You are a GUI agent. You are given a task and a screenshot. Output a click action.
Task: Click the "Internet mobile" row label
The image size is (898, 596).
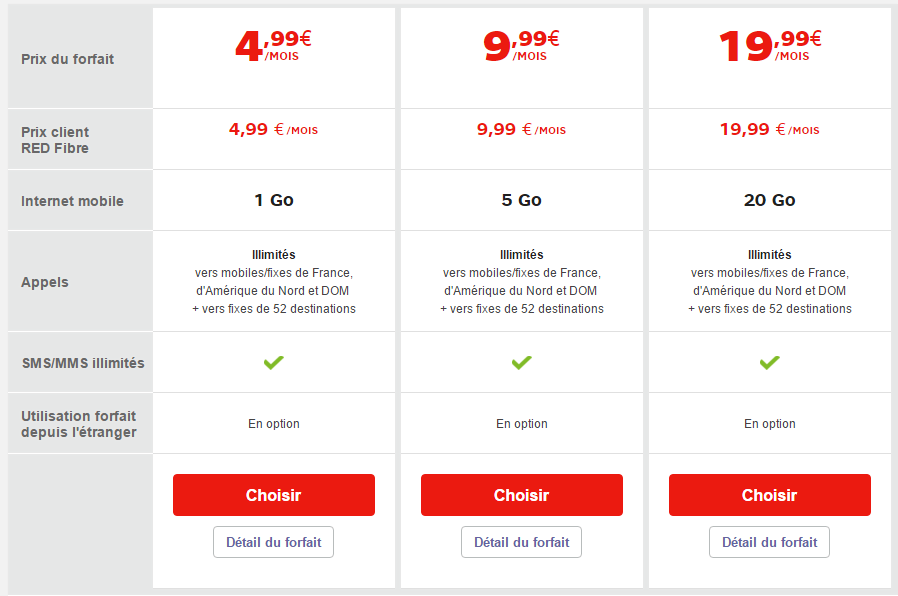[72, 201]
